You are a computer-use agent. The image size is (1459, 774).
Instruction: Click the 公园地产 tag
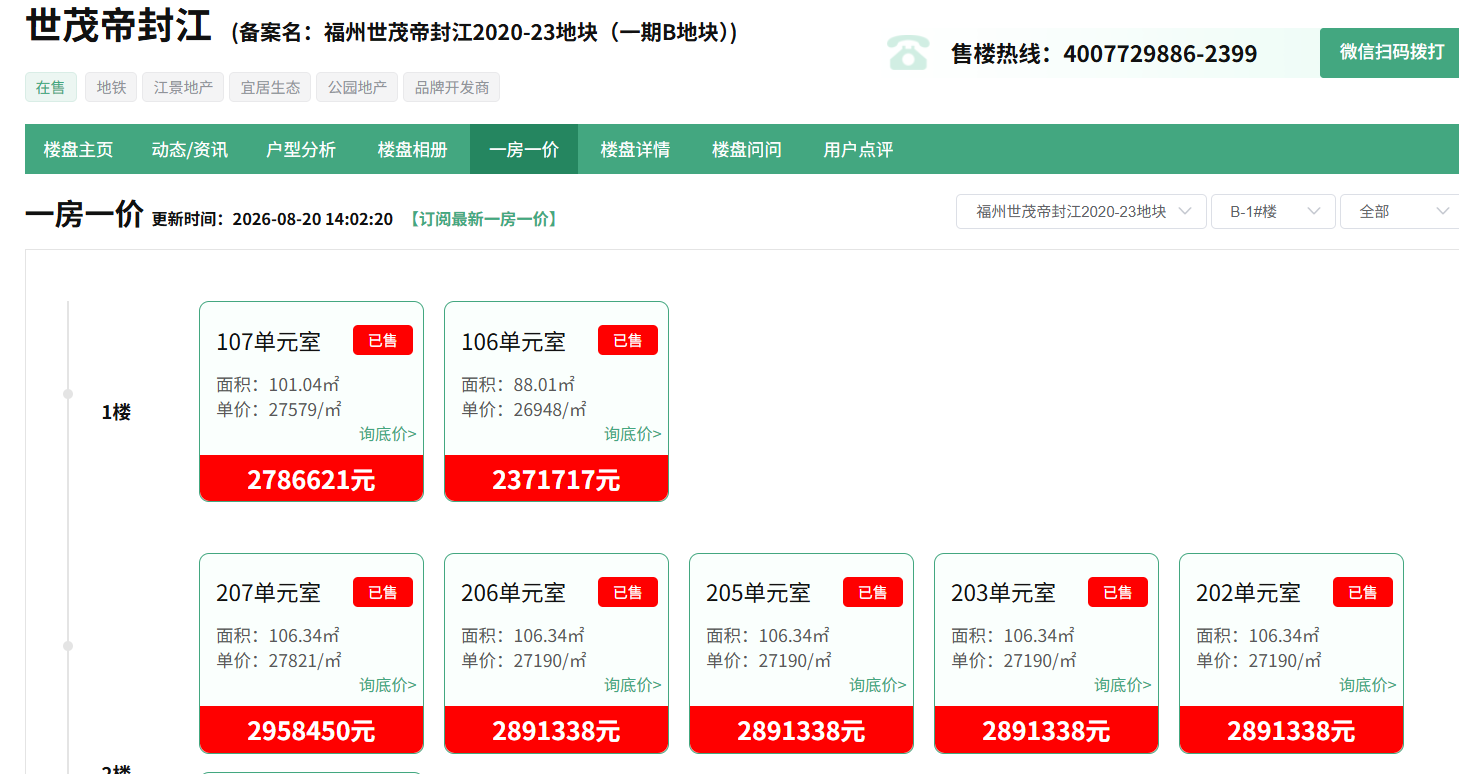coord(357,87)
